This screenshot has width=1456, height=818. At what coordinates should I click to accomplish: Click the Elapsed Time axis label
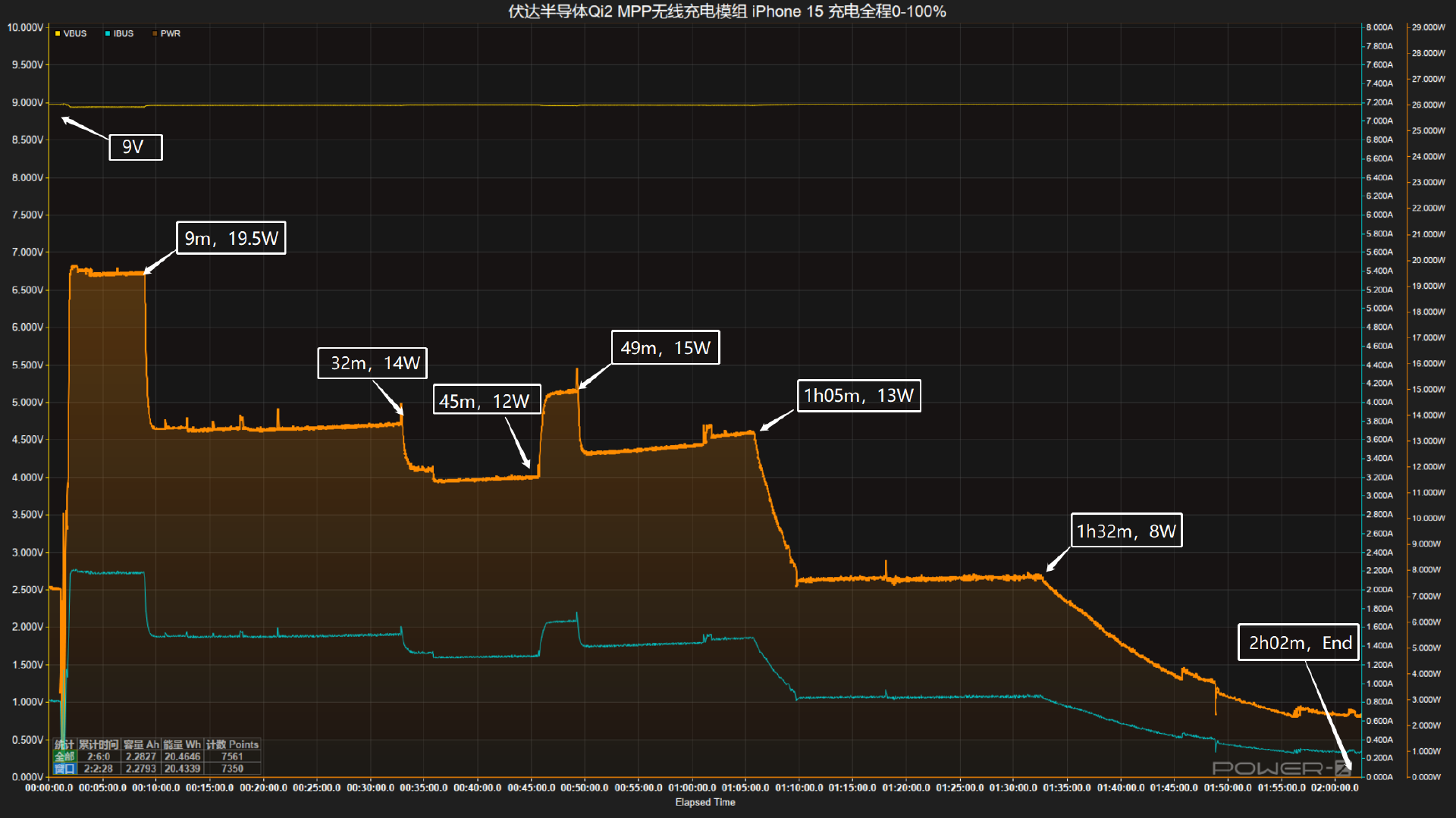pos(704,801)
